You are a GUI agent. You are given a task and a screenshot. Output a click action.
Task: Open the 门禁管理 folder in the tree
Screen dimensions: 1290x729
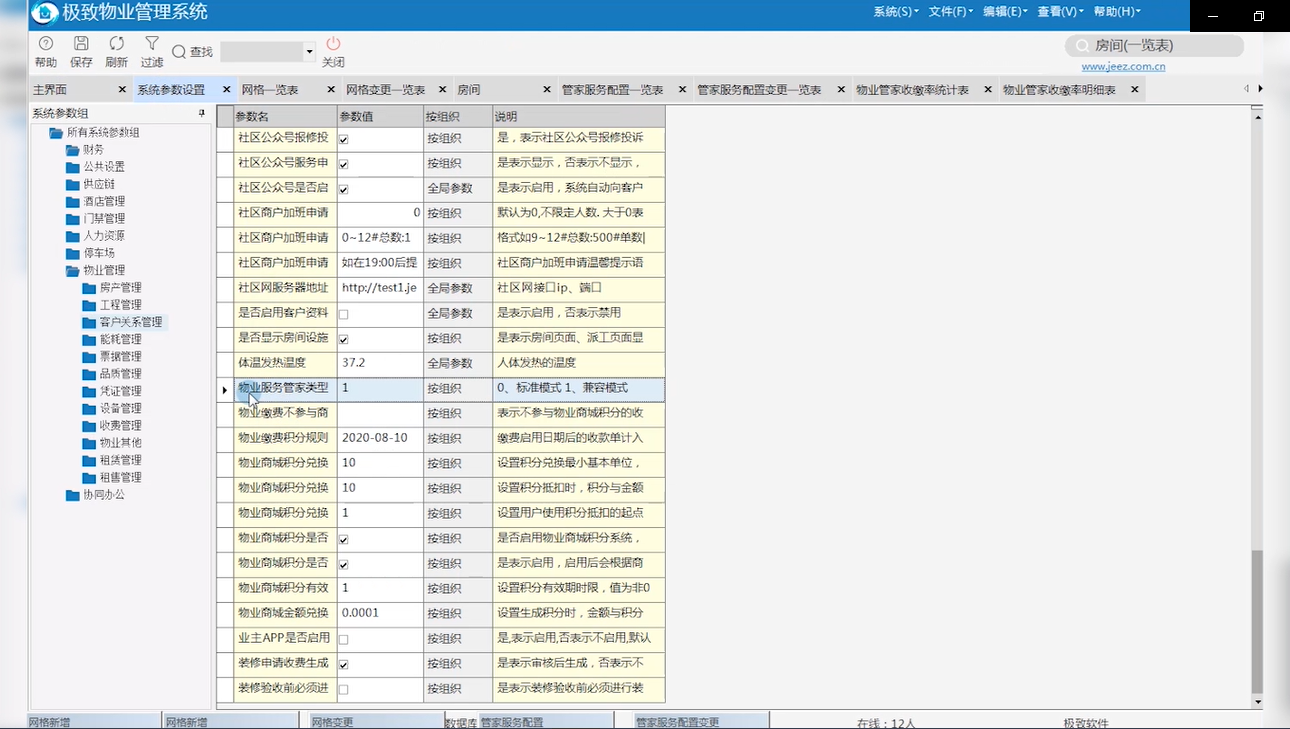coord(95,218)
